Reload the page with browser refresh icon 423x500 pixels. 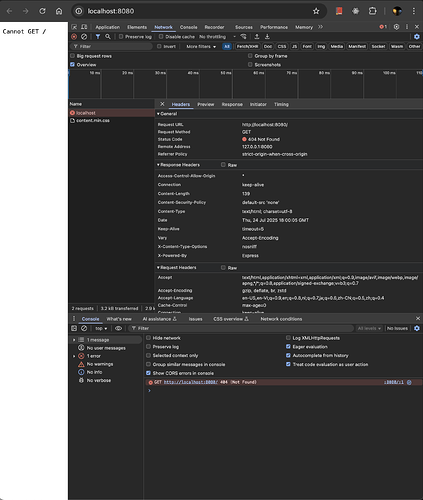tap(42, 11)
